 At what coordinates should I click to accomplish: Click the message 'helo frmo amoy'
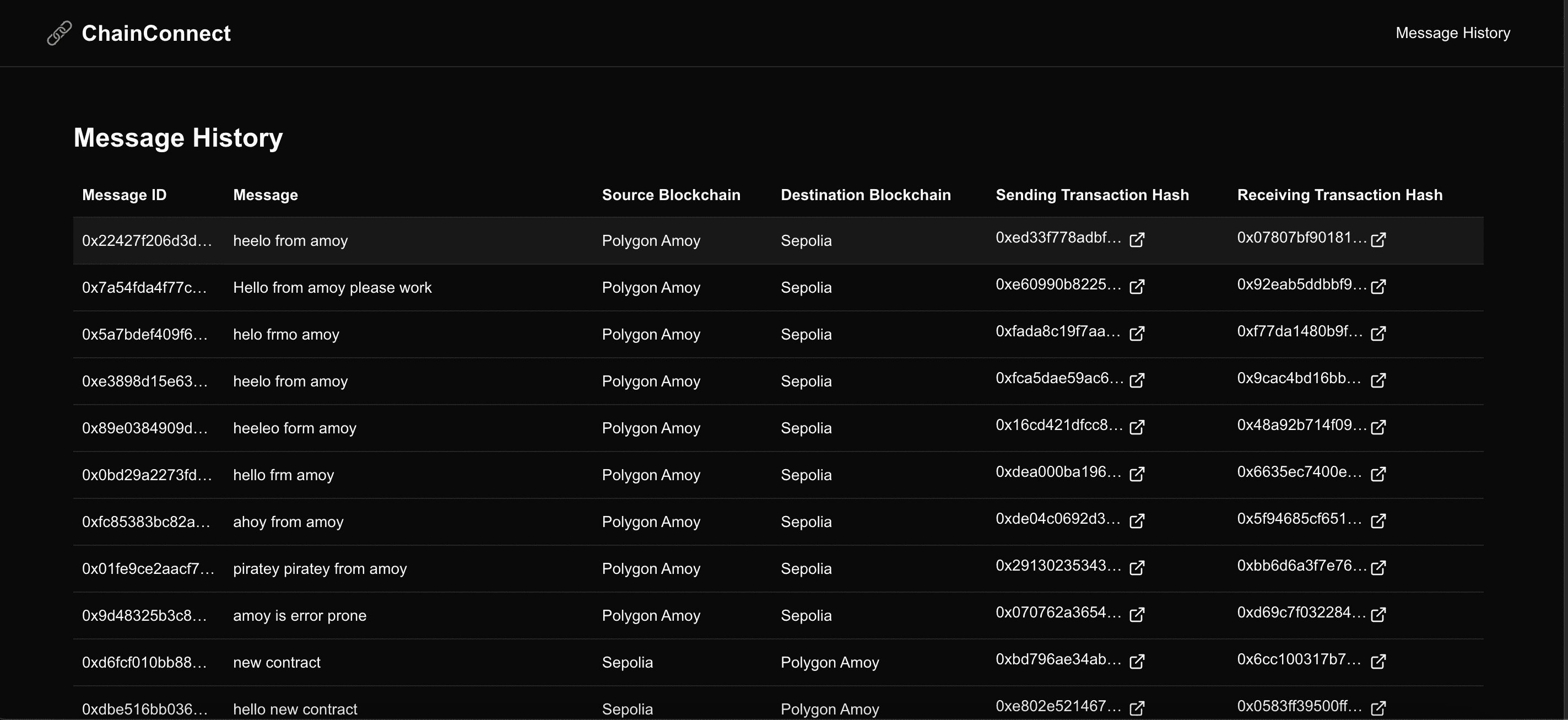(x=286, y=335)
